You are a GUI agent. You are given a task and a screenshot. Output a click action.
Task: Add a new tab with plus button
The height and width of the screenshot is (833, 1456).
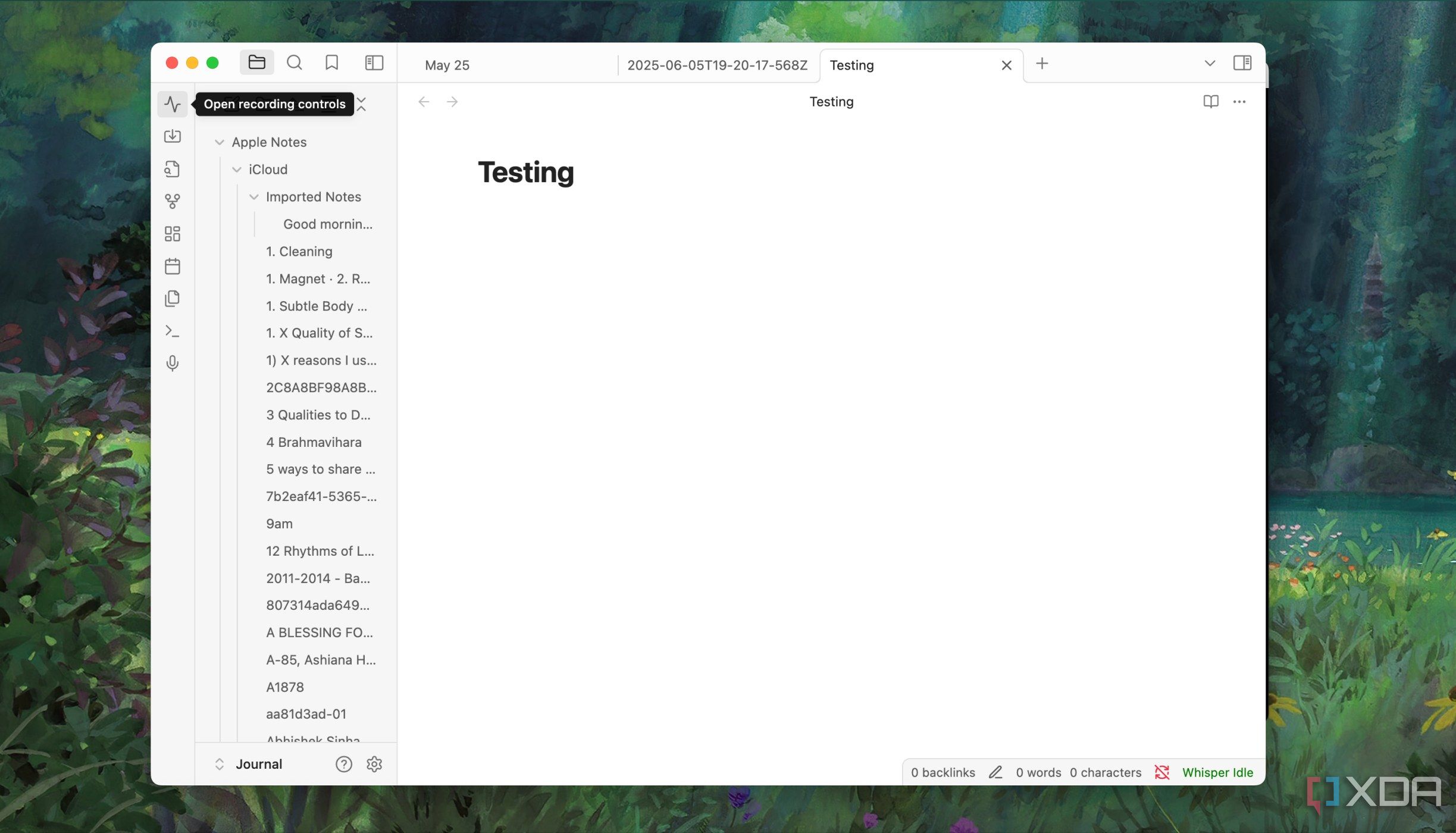[x=1042, y=64]
